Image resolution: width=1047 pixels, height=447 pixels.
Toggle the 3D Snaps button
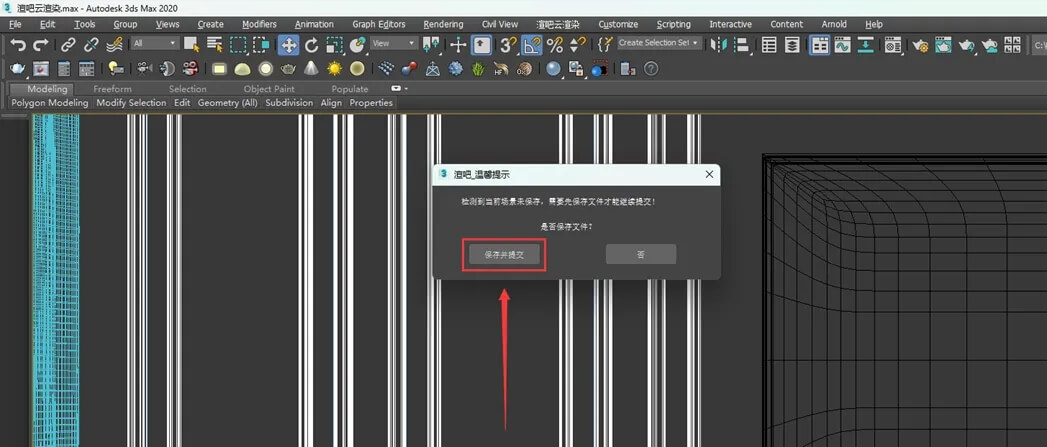[509, 45]
